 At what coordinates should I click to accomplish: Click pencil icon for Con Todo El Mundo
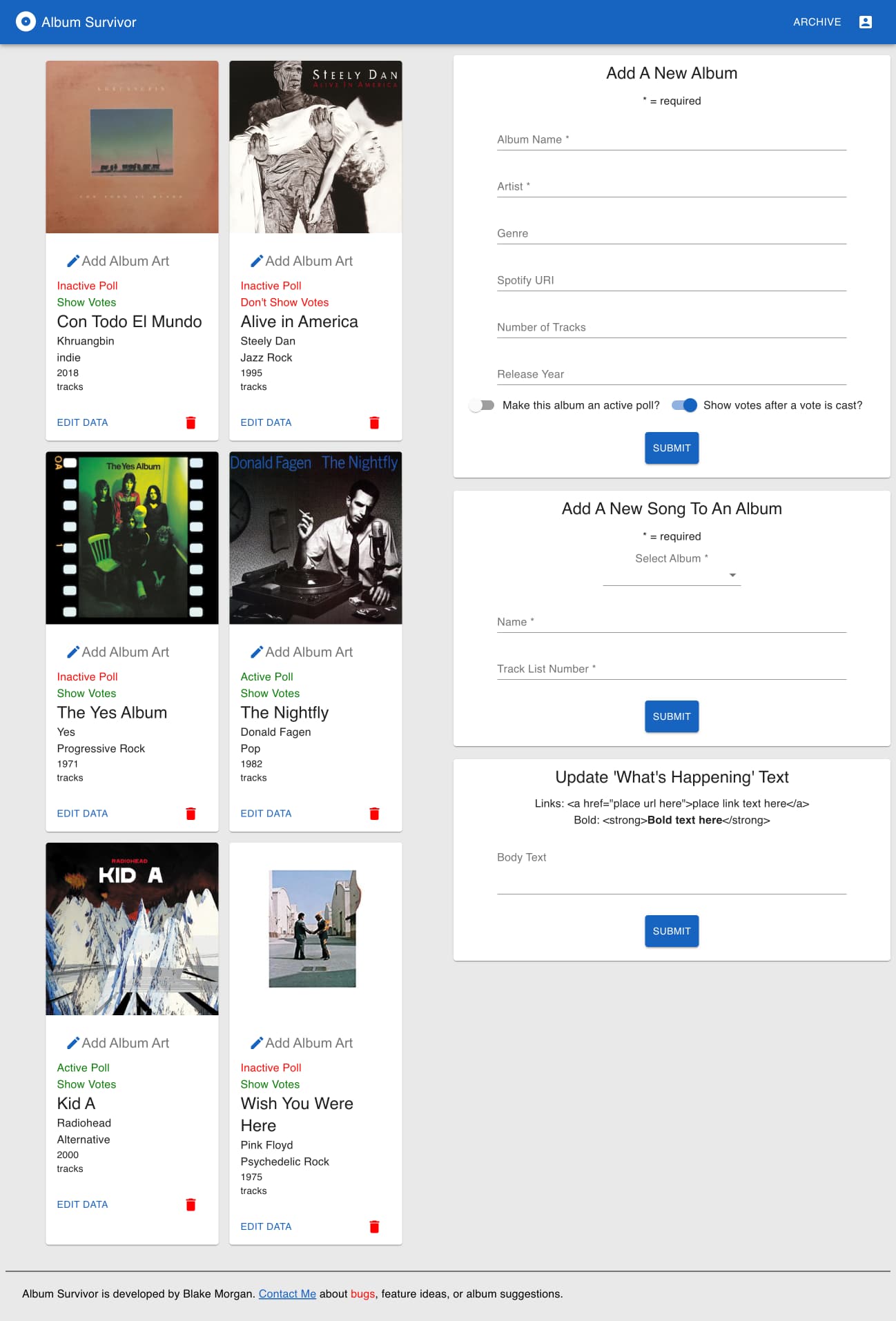coord(73,261)
